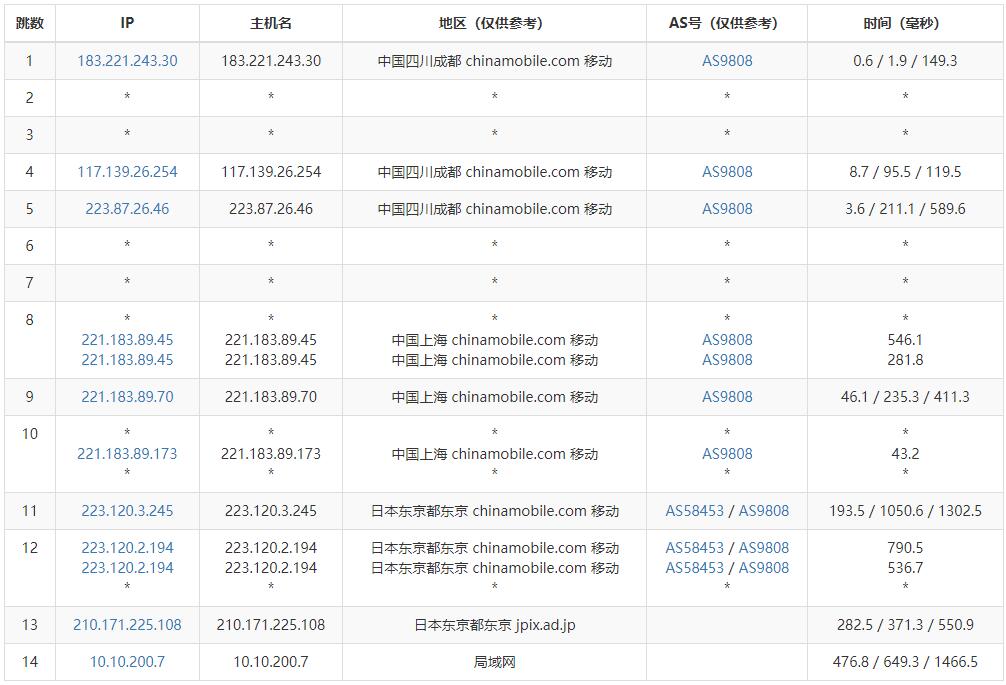Open the AS58453 link in hop 11 row
The width and height of the screenshot is (1006, 685).
[694, 511]
